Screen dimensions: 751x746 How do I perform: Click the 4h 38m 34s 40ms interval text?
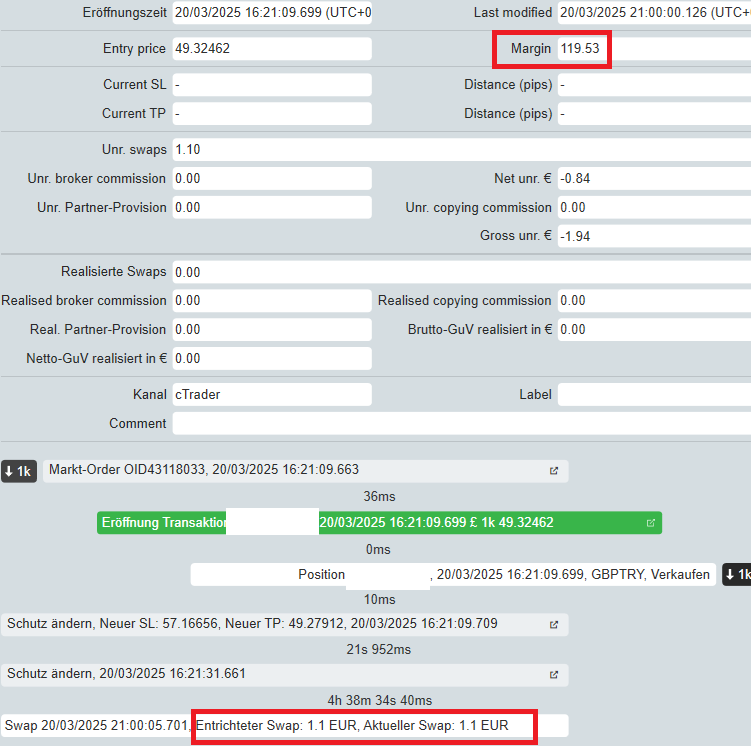[380, 701]
